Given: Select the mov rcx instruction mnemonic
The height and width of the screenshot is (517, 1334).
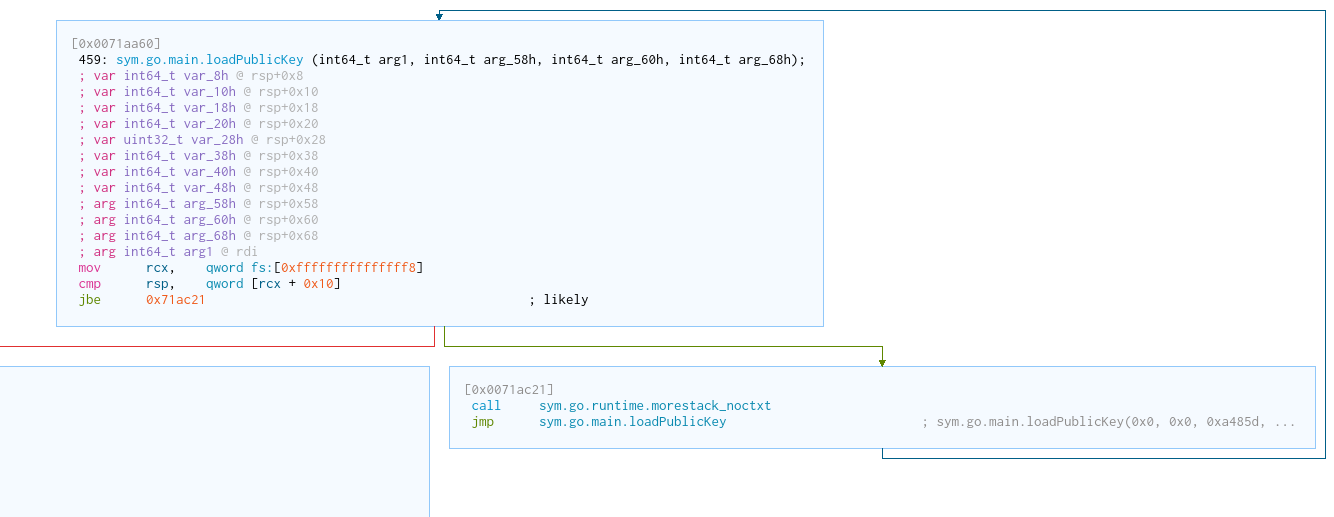Looking at the screenshot, I should pyautogui.click(x=89, y=268).
